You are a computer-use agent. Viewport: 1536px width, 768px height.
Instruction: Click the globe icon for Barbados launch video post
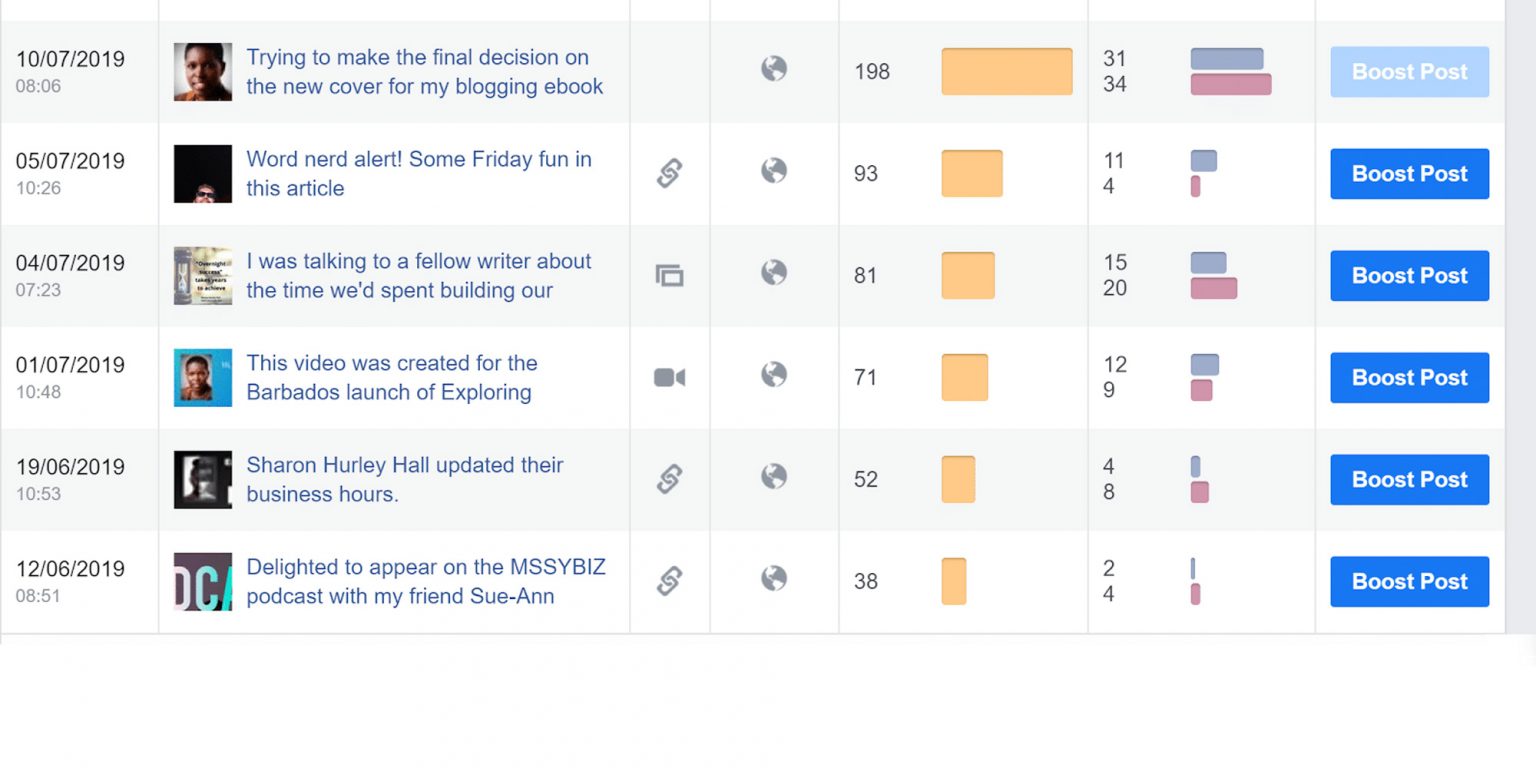[x=773, y=375]
